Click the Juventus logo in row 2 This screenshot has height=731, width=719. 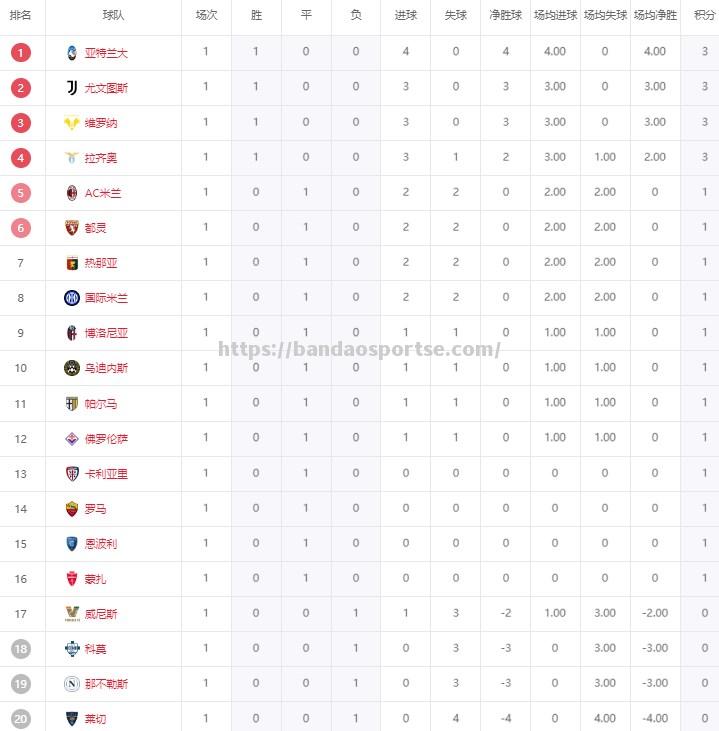pyautogui.click(x=72, y=88)
